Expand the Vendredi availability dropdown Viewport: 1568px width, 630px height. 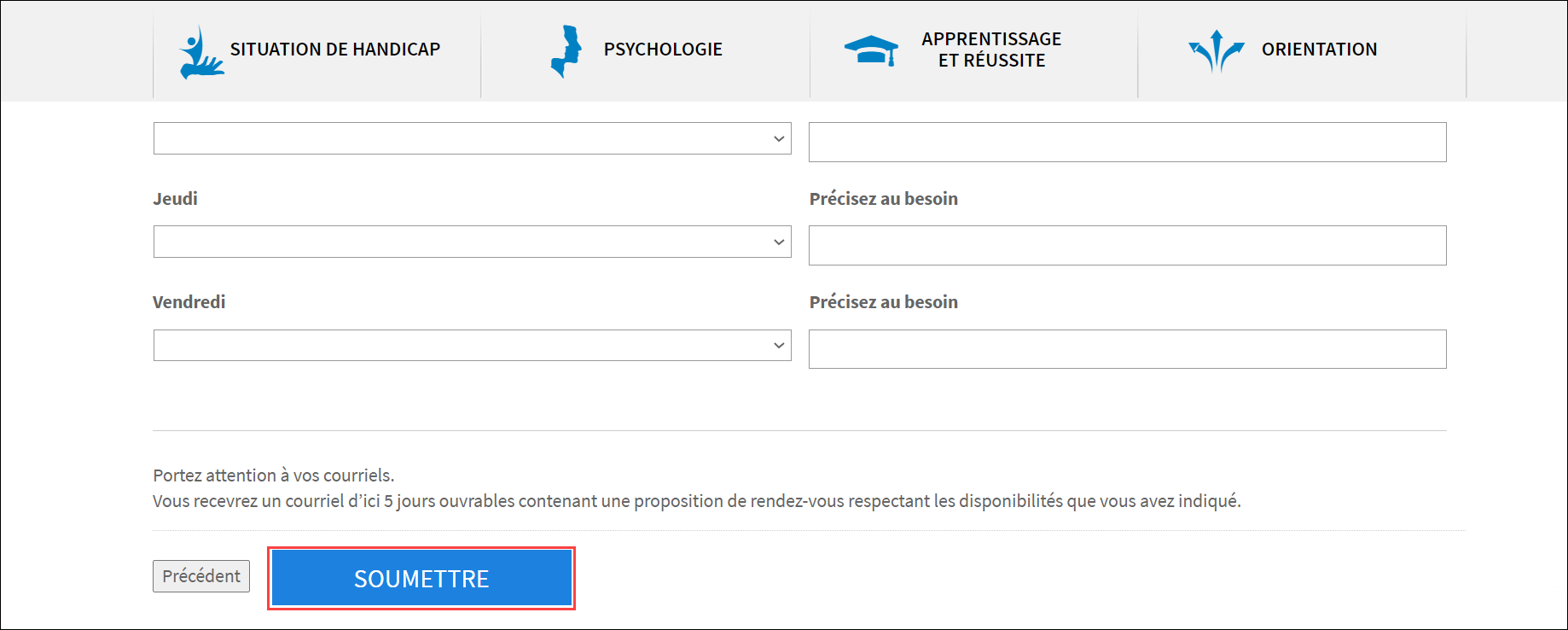[x=473, y=345]
